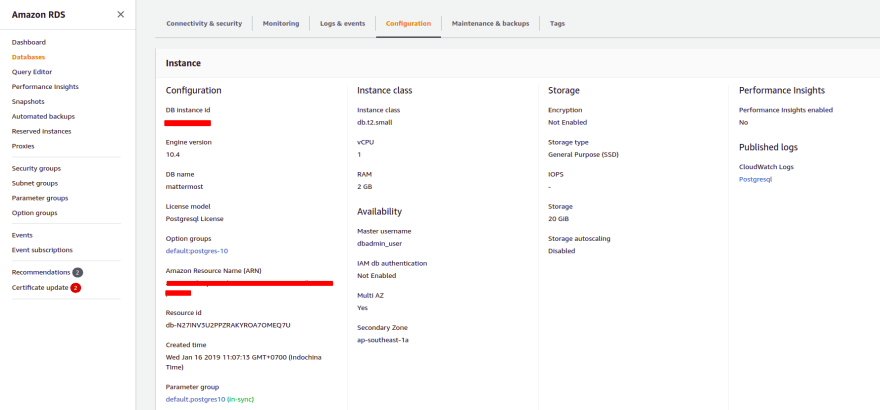This screenshot has height=410, width=880.
Task: Select the Performance Insights enabled value No
Action: pyautogui.click(x=744, y=122)
